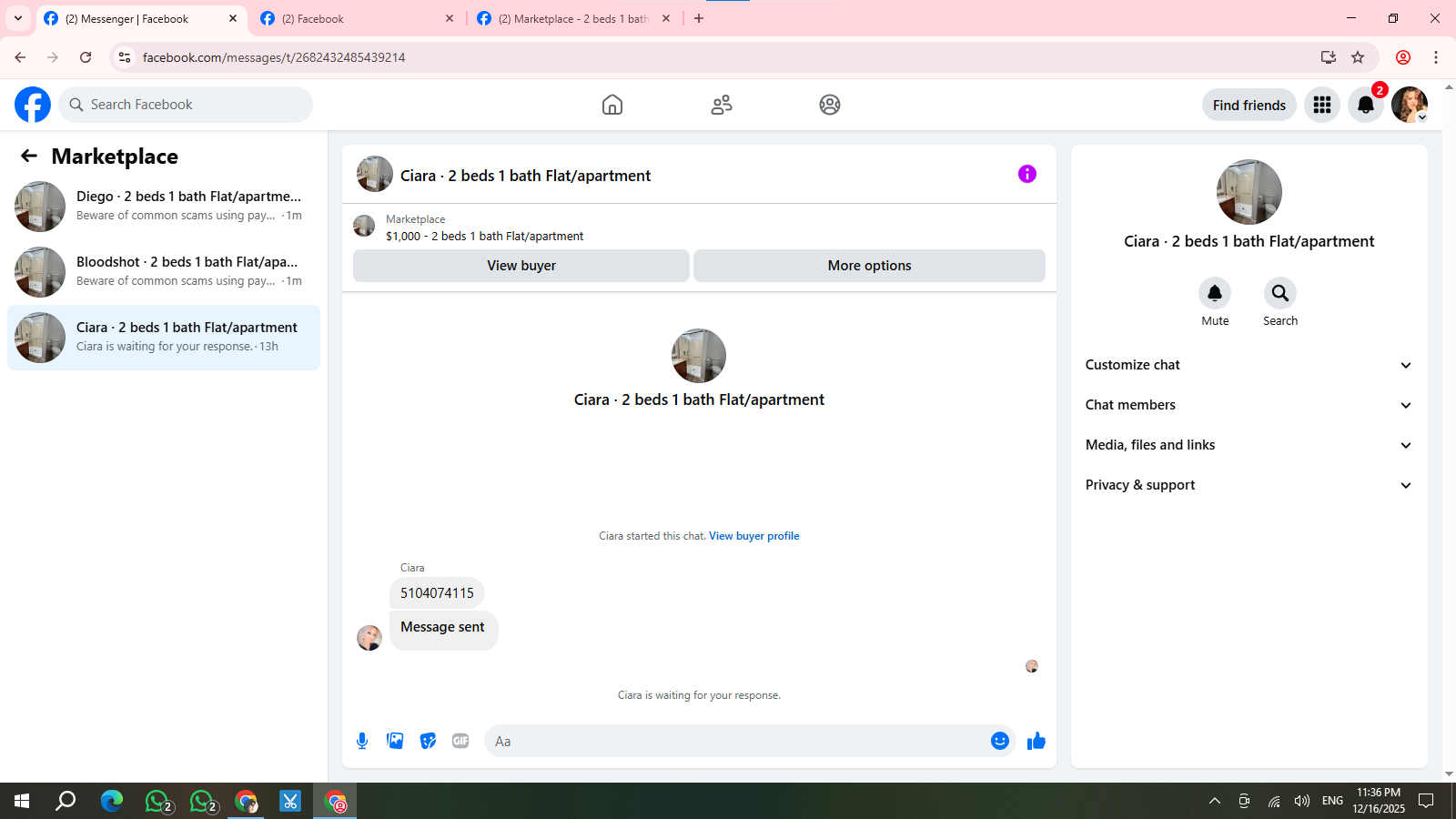Choose a GIF
The width and height of the screenshot is (1456, 819).
460,741
